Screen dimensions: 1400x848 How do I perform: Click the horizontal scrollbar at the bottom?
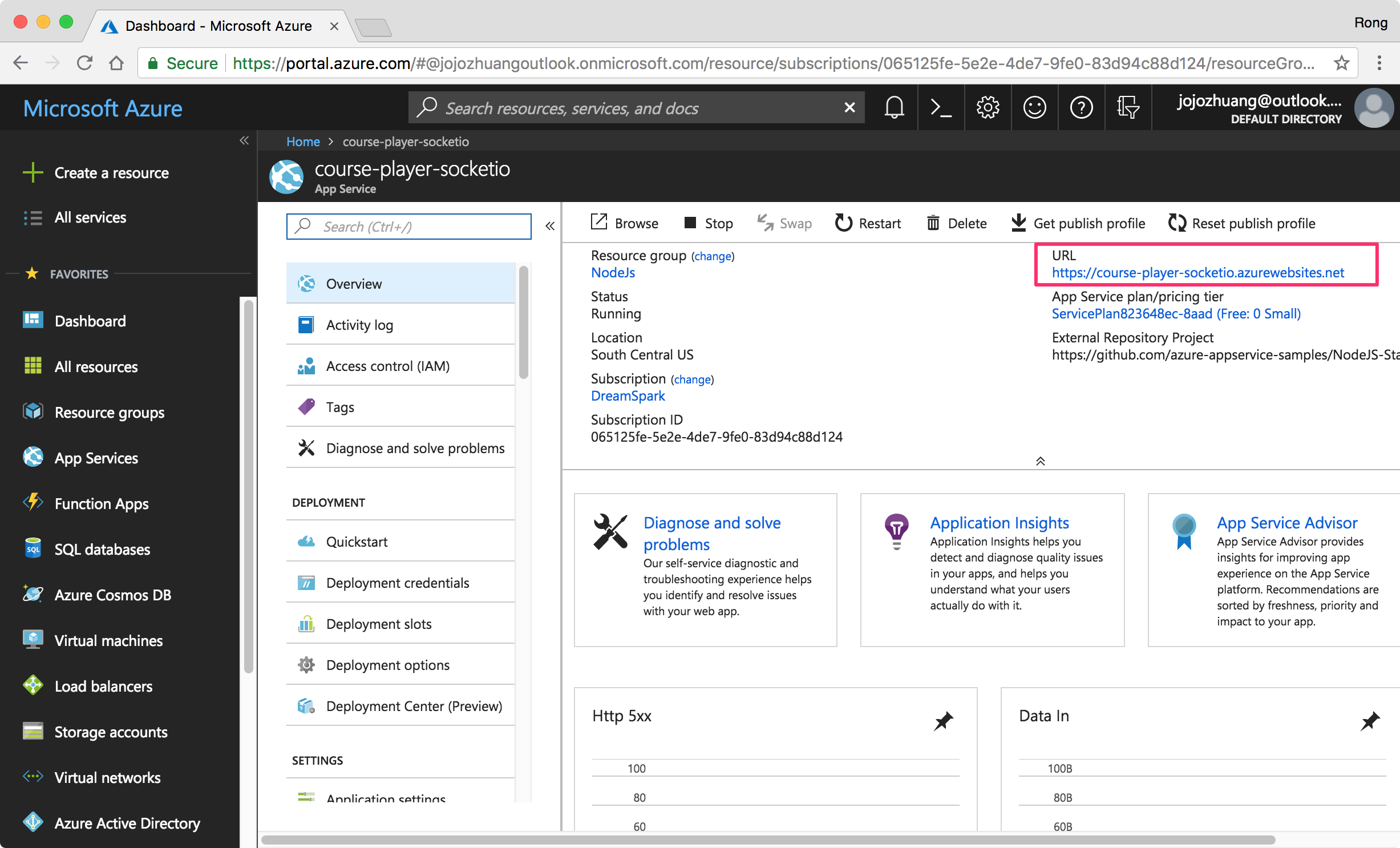[768, 839]
